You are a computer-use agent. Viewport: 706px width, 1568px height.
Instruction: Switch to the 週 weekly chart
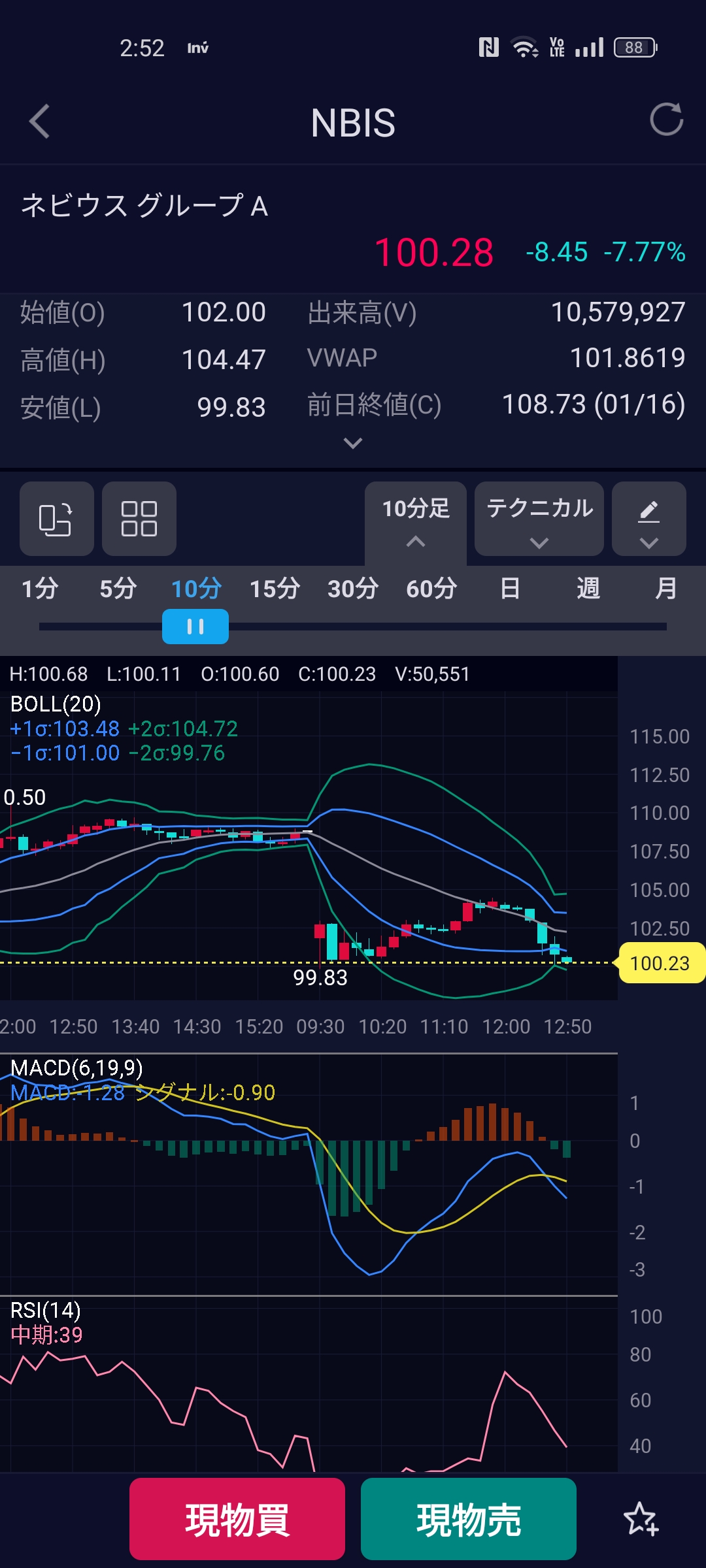[x=588, y=589]
